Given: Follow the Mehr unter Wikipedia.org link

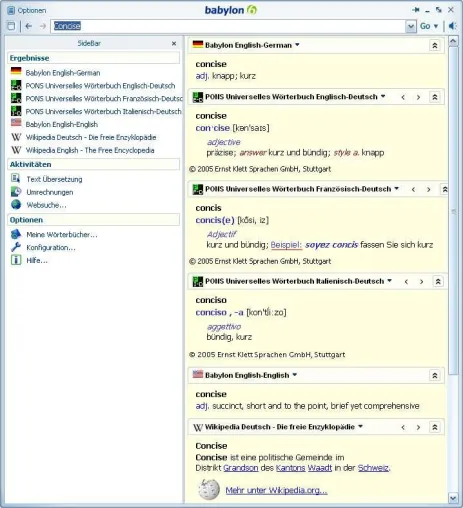Looking at the screenshot, I should (x=276, y=490).
